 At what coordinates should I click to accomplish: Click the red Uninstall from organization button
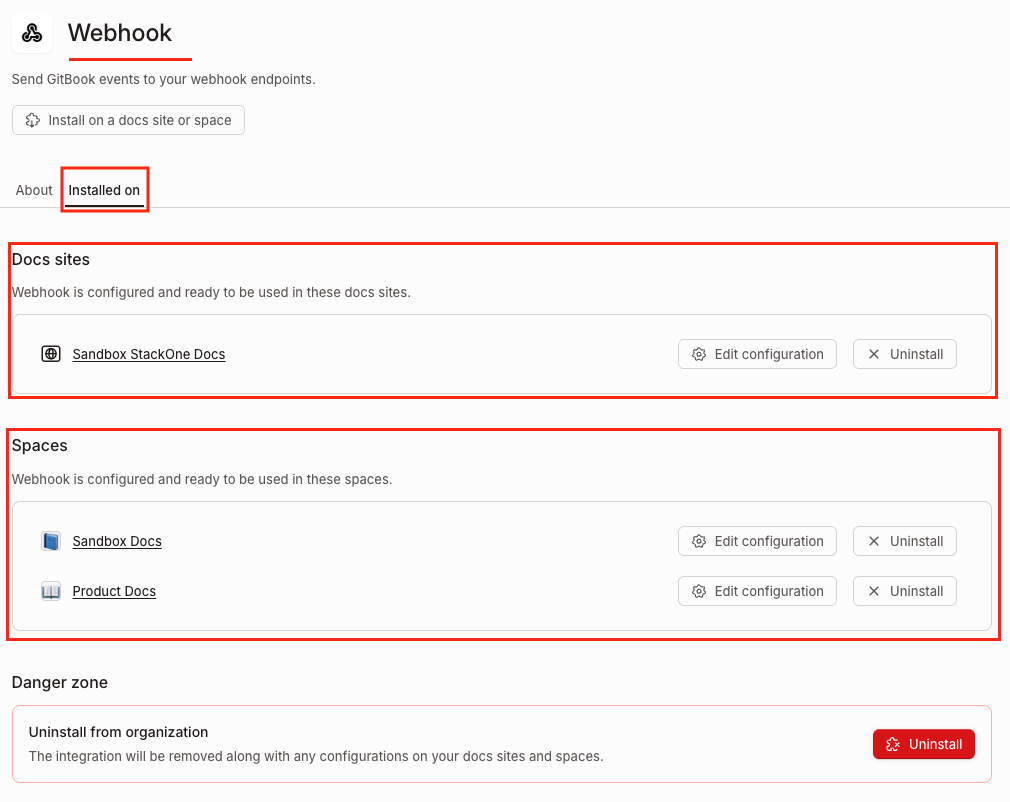click(x=924, y=744)
